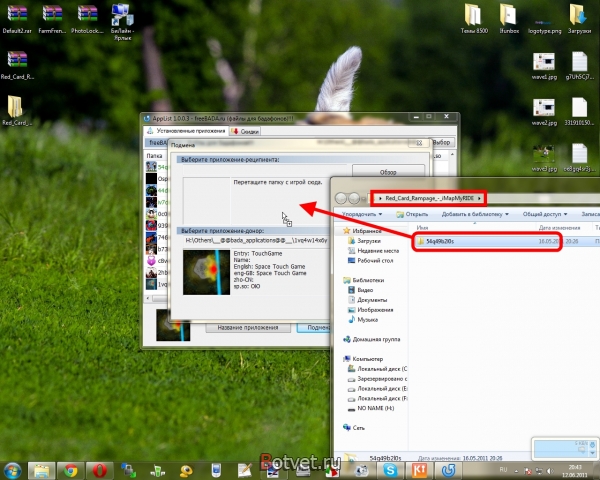Open Skype from the taskbar
Viewport: 600px width, 480px height.
click(x=451, y=468)
